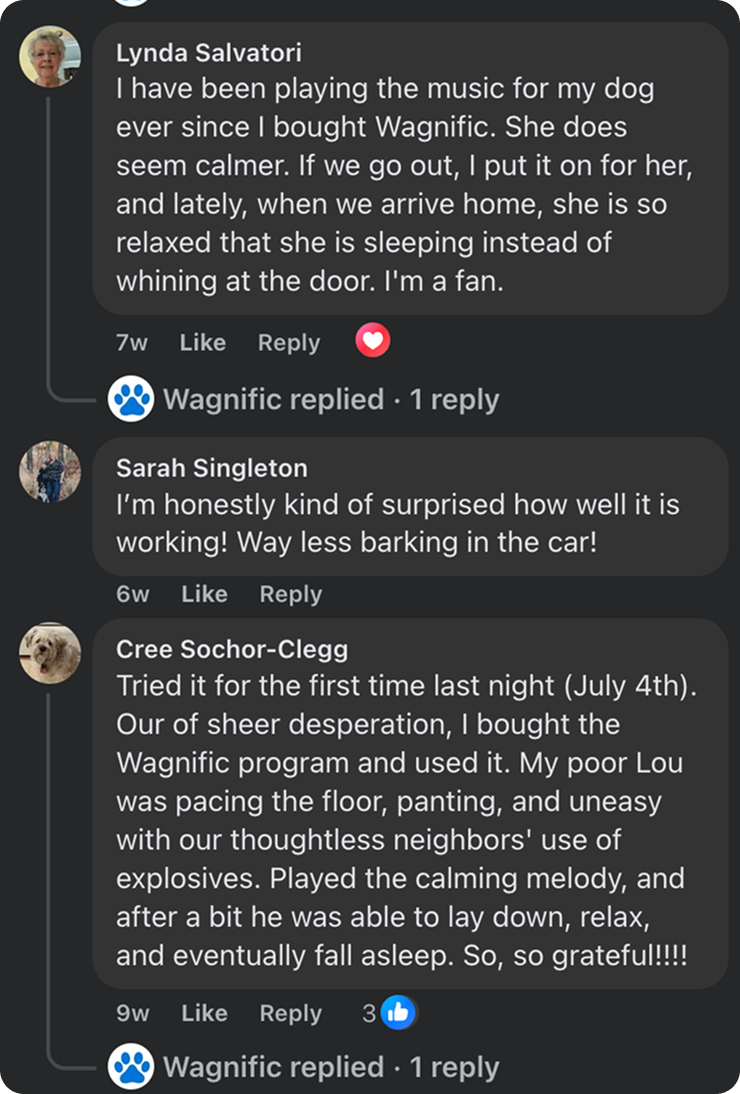Like Cree Sochor-Clegg's comment
The width and height of the screenshot is (740, 1094).
(x=205, y=1013)
